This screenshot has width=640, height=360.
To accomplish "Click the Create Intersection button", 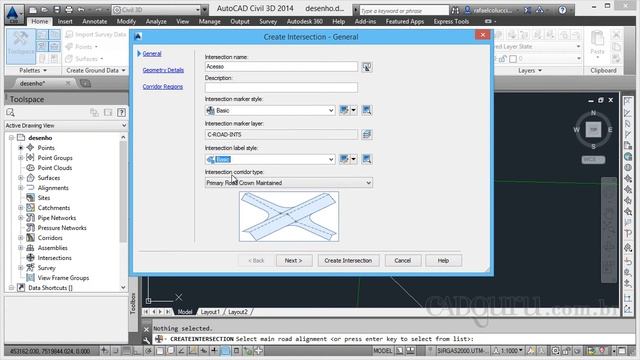I will coord(348,260).
